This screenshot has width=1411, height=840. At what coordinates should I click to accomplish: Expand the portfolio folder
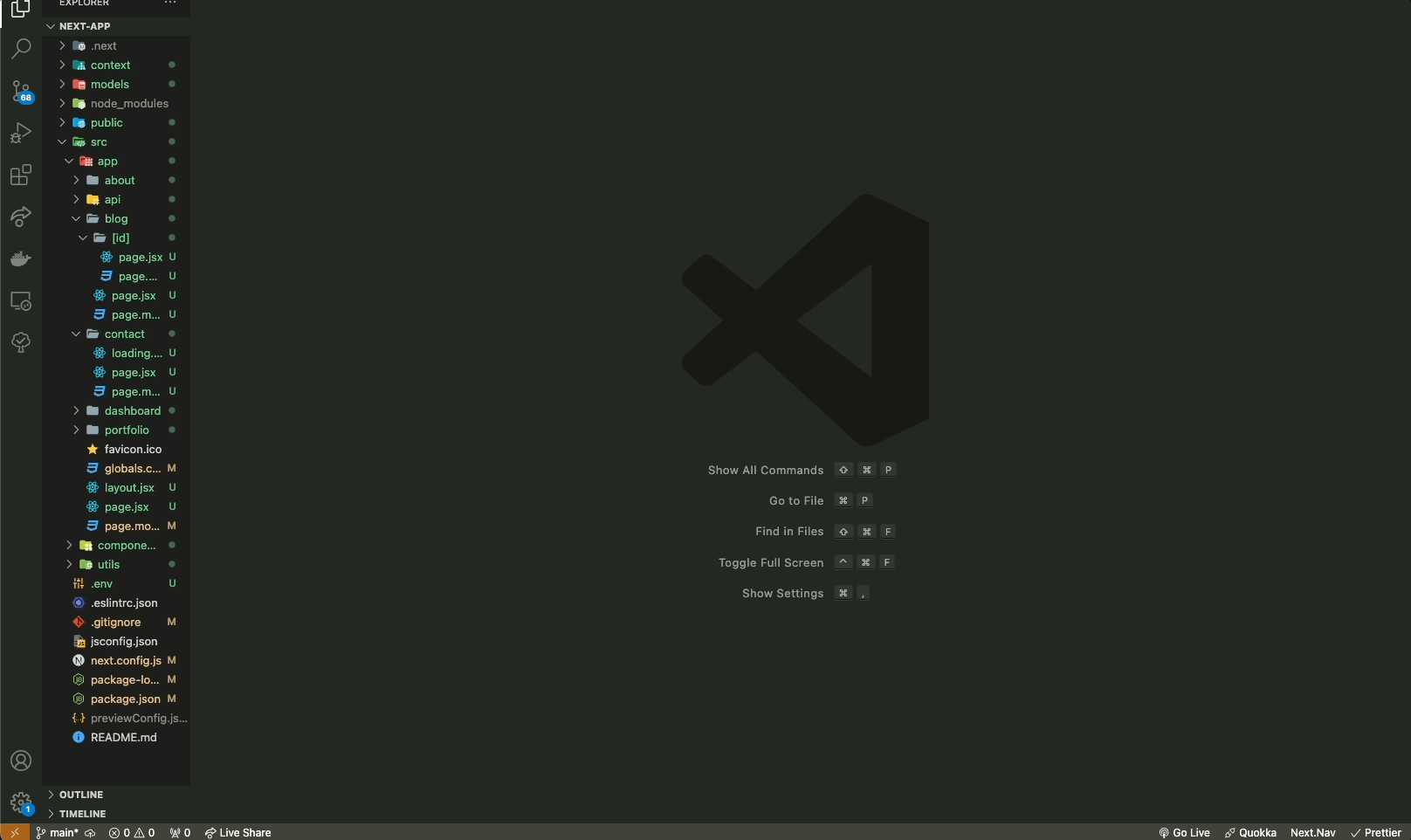tap(116, 430)
